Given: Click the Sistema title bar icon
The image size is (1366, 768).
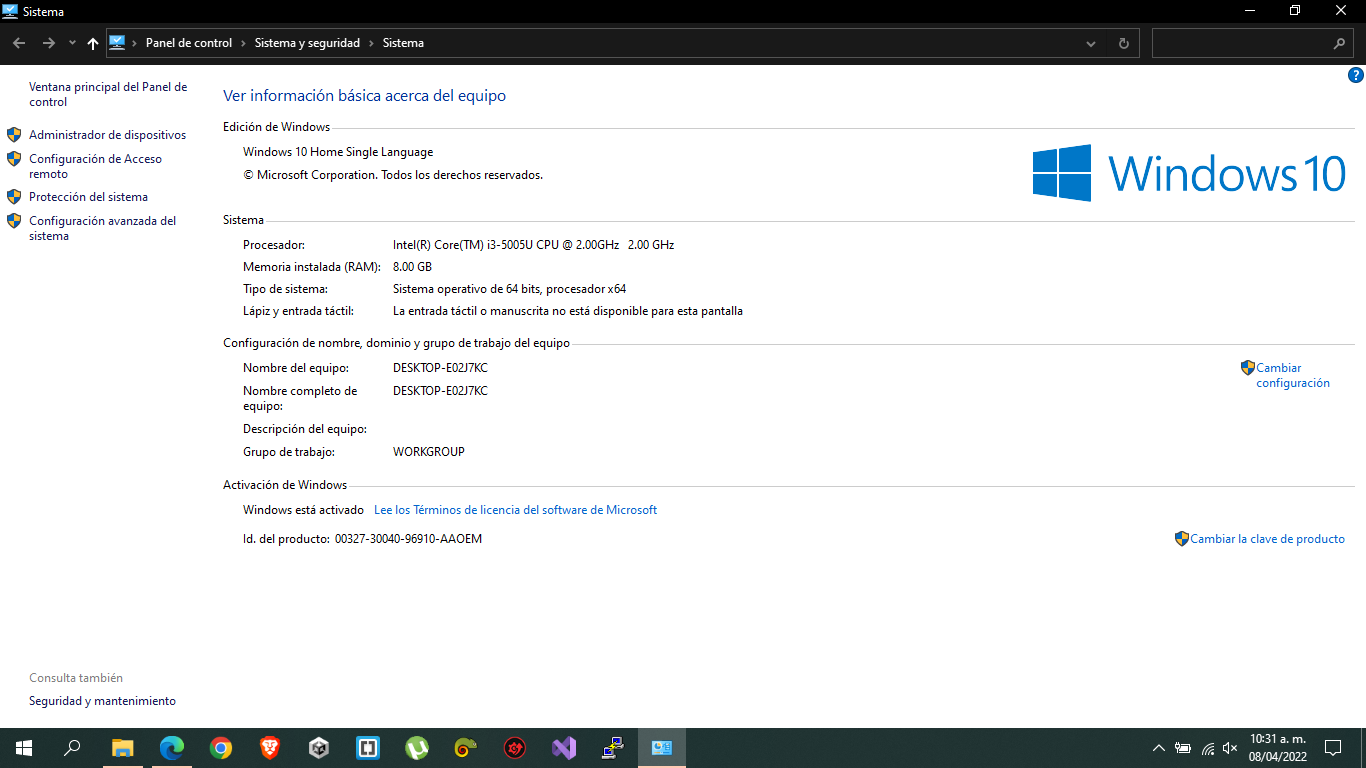Looking at the screenshot, I should click(x=10, y=11).
